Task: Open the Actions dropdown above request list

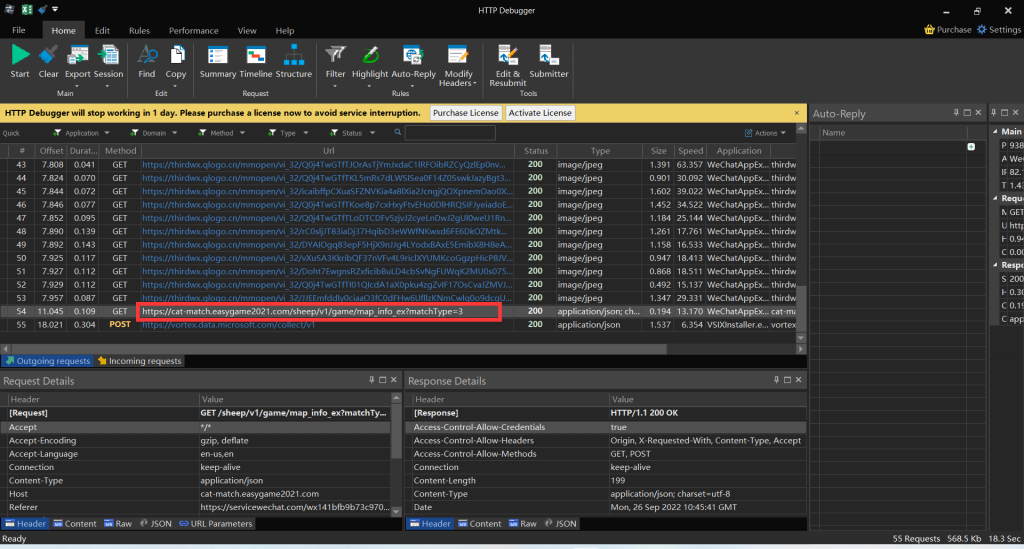Action: point(766,133)
